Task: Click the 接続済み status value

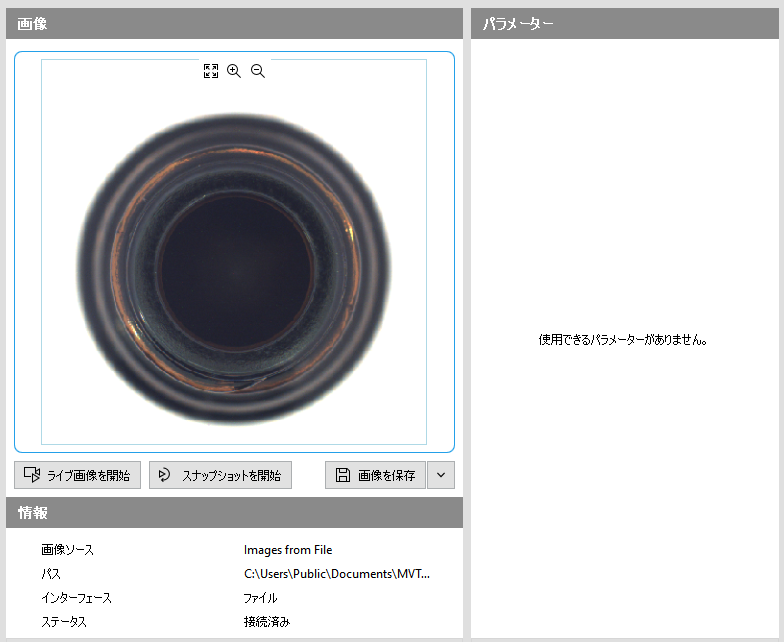Action: tap(267, 622)
